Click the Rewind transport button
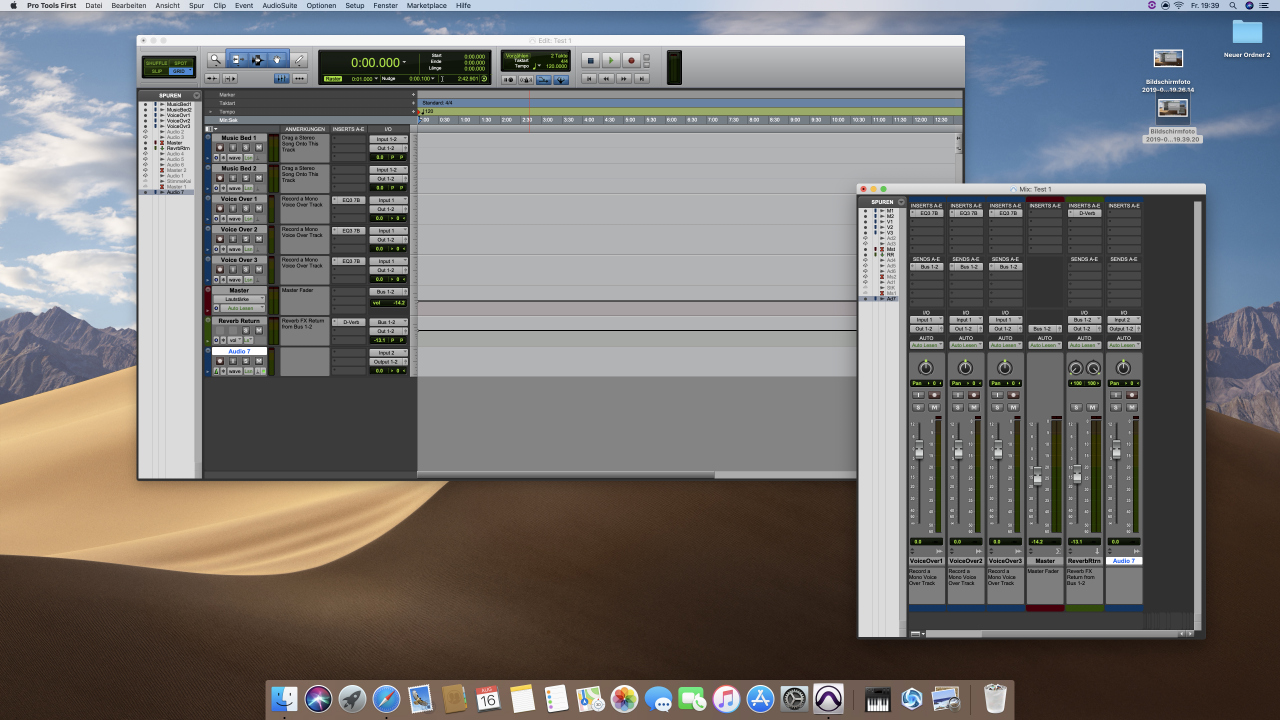Image resolution: width=1280 pixels, height=720 pixels. (606, 79)
